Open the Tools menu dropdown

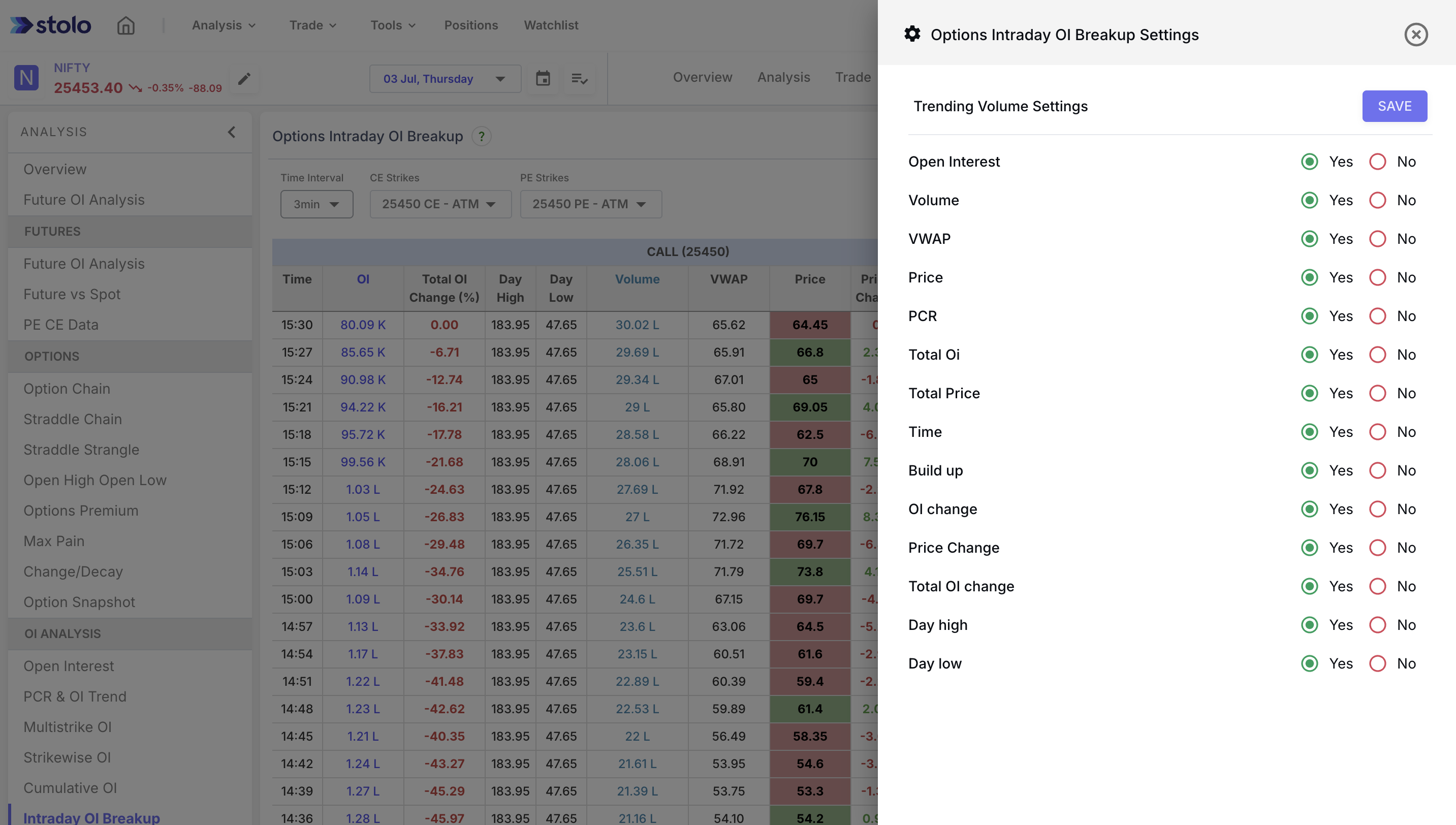click(393, 25)
